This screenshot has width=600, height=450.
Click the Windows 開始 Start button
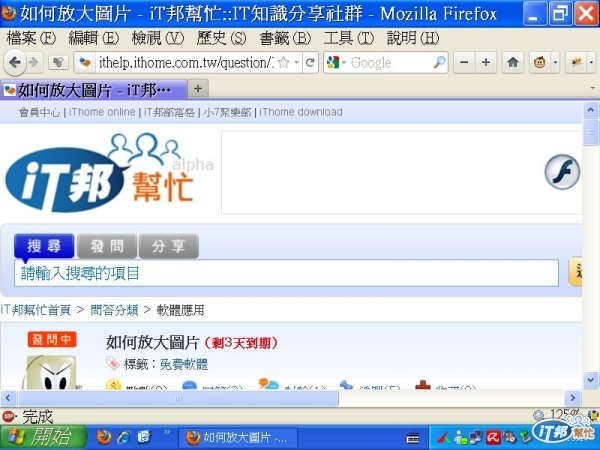(43, 437)
